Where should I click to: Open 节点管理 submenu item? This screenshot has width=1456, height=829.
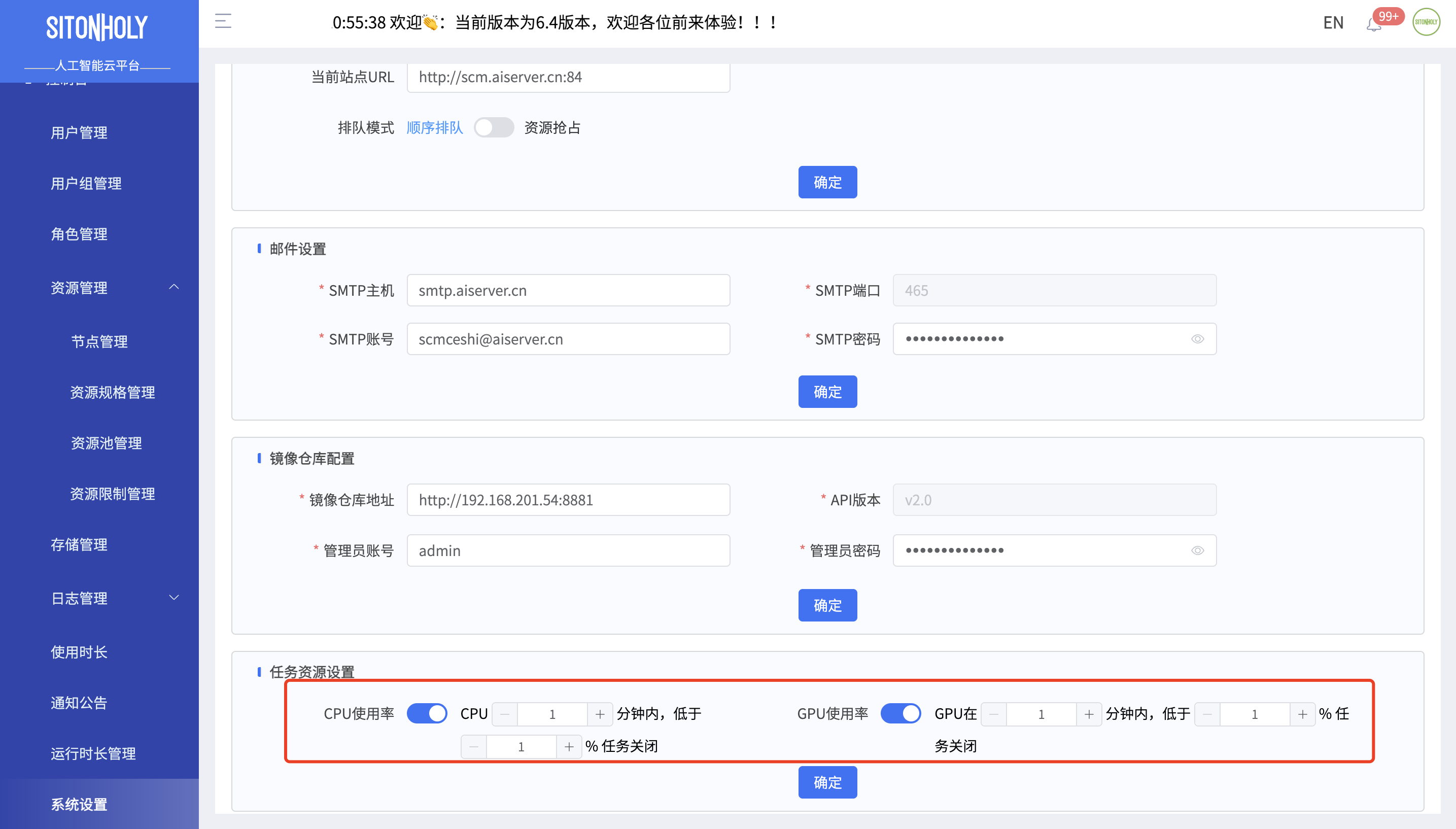click(99, 341)
